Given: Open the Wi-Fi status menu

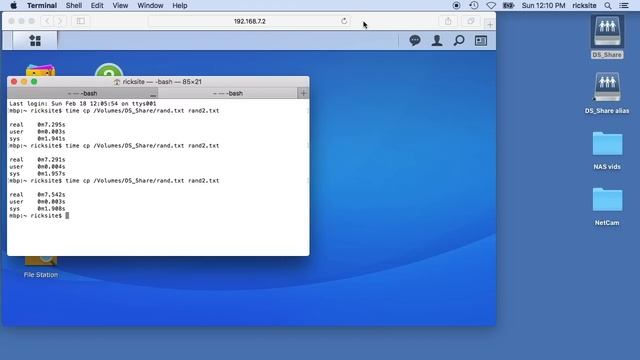Looking at the screenshot, I should (x=491, y=5).
